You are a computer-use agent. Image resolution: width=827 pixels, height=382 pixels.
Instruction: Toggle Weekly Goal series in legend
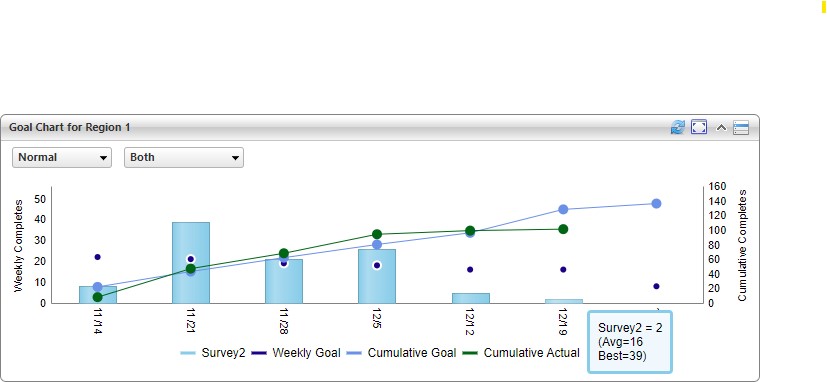coord(296,353)
